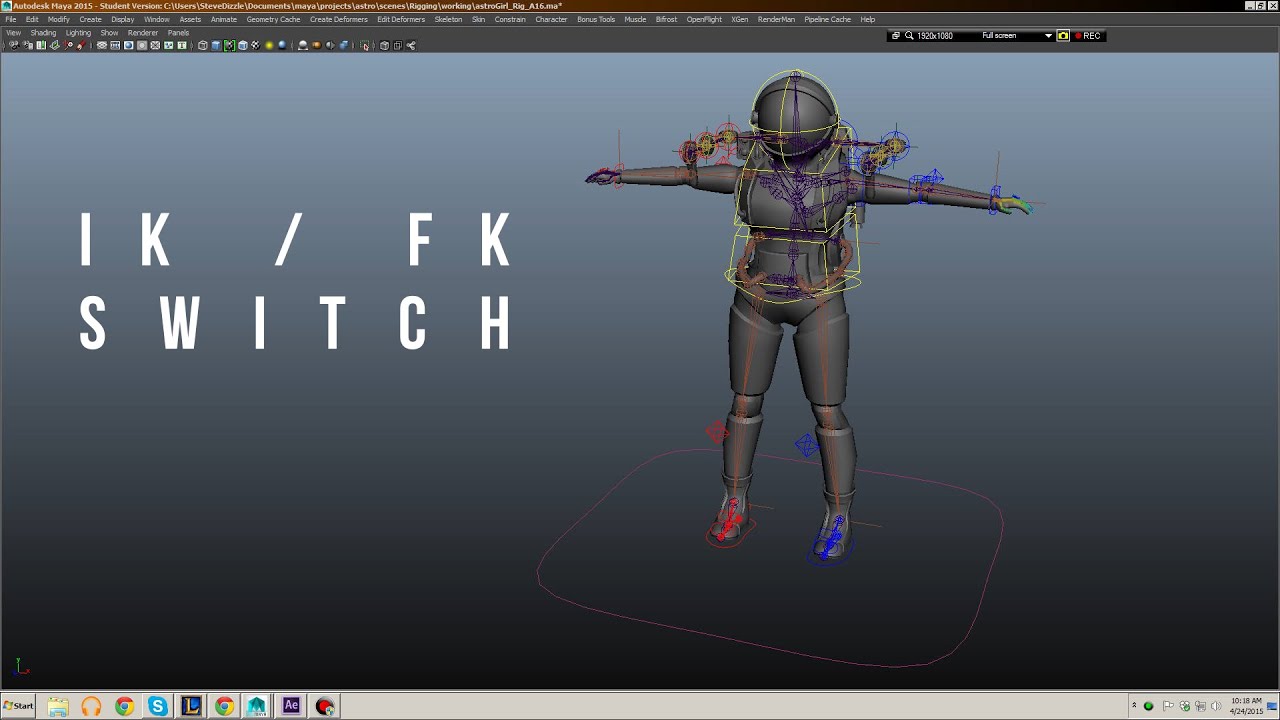Click the magnifier icon beside 1920x1080
1280x720 pixels.
(x=909, y=36)
